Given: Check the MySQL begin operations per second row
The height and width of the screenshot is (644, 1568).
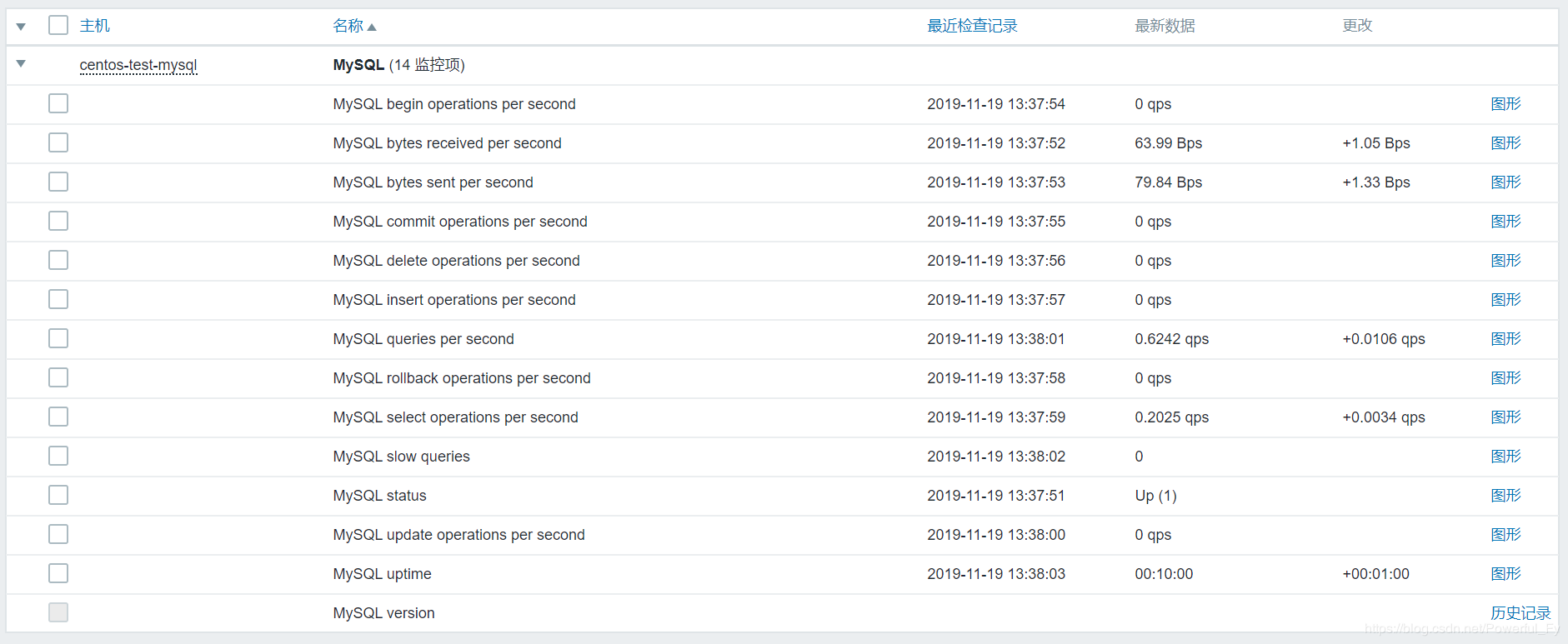Looking at the screenshot, I should click(58, 103).
